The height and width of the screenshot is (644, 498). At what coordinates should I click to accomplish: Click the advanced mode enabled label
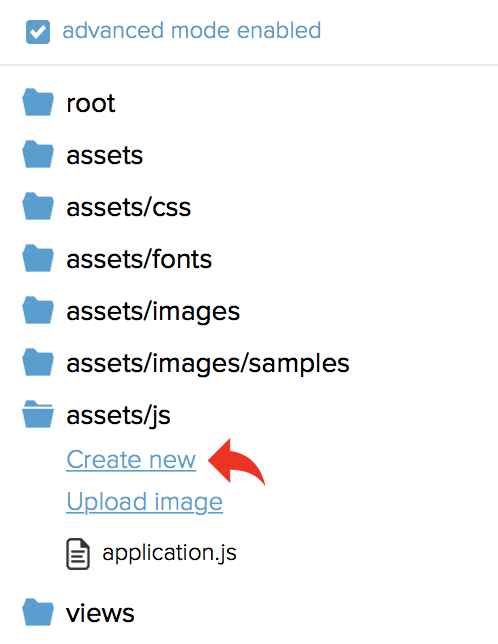(x=191, y=31)
